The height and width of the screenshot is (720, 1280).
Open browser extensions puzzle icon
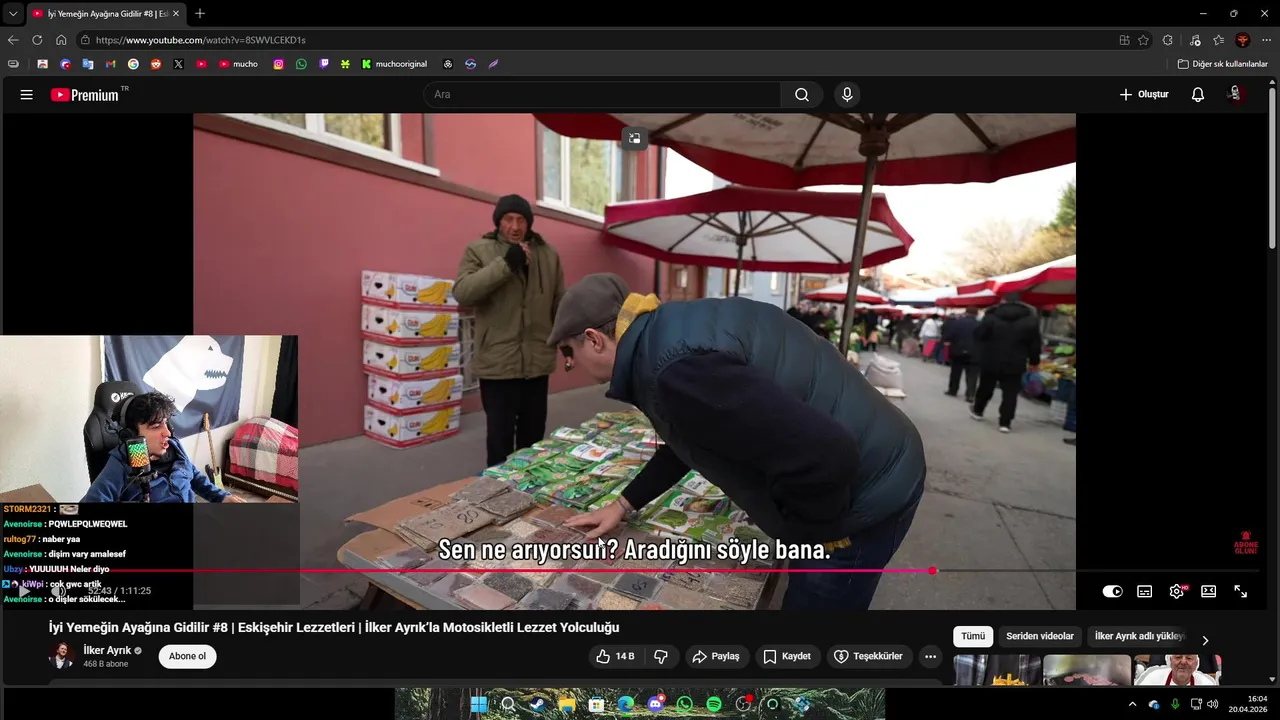(x=1168, y=40)
